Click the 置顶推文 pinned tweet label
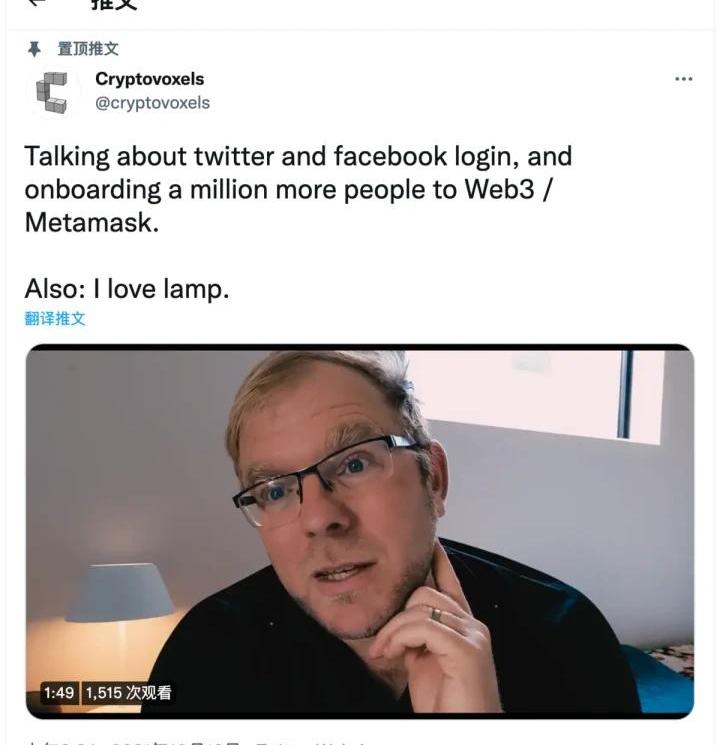Image resolution: width=720 pixels, height=745 pixels. click(x=87, y=49)
